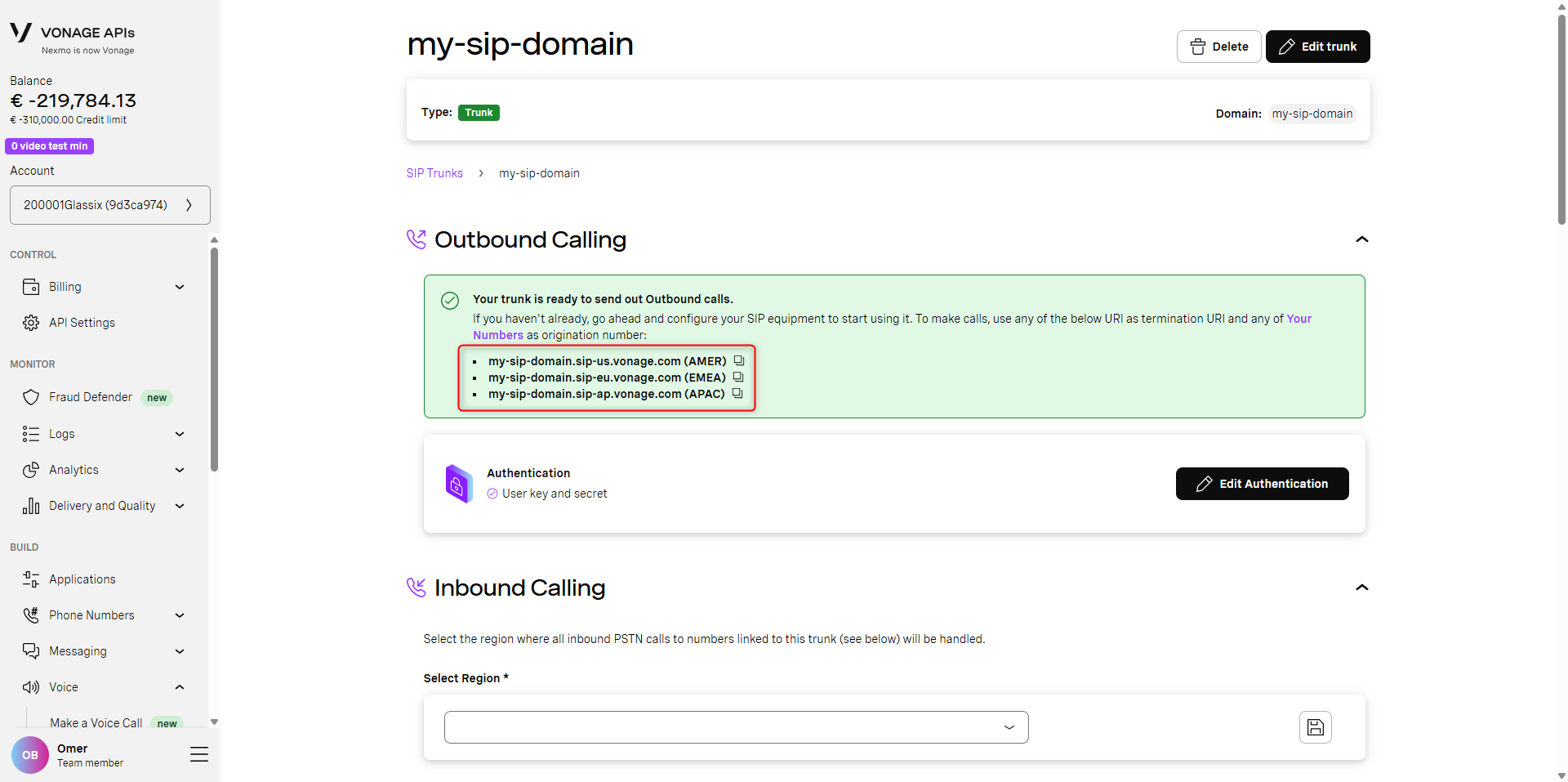Image resolution: width=1568 pixels, height=782 pixels.
Task: Collapse the Outbound Calling section
Action: click(1361, 239)
